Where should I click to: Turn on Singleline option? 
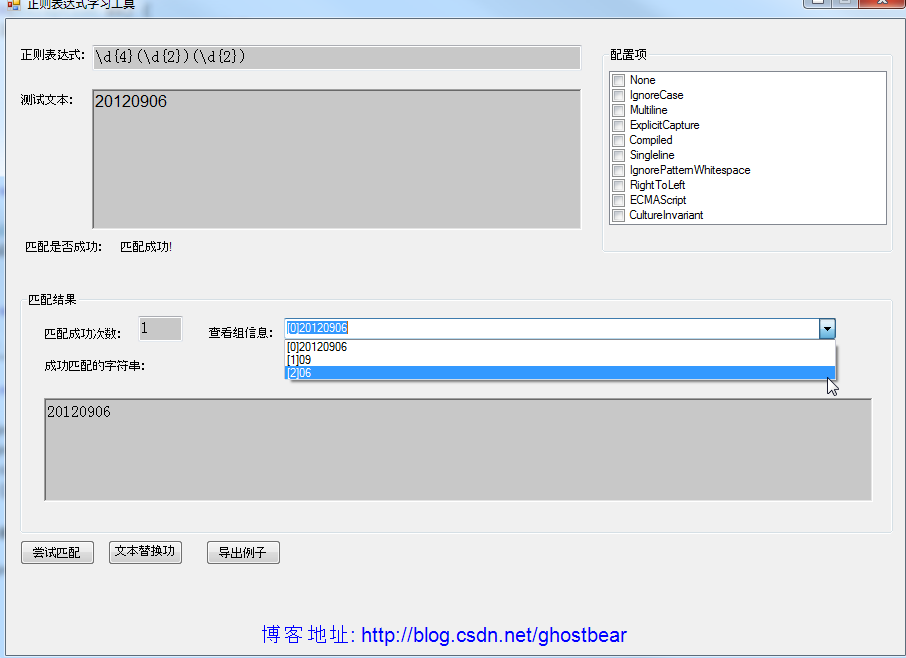(x=618, y=155)
